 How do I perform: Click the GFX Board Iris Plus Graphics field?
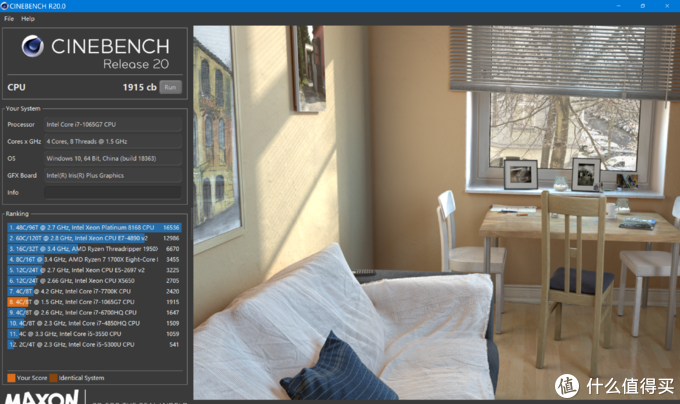tap(112, 175)
